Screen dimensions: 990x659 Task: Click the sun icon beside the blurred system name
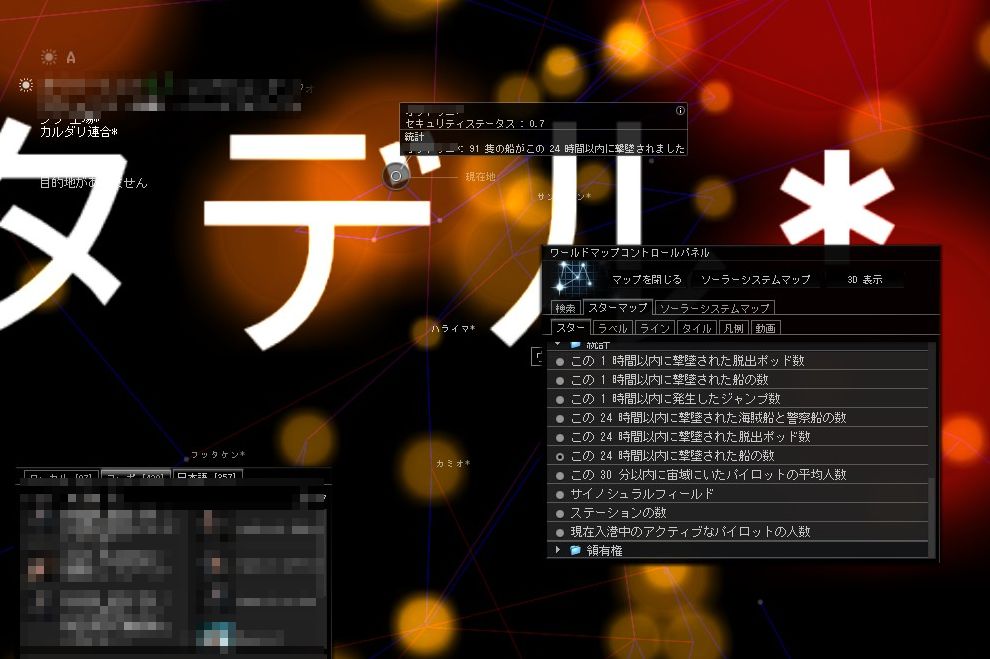click(x=26, y=85)
